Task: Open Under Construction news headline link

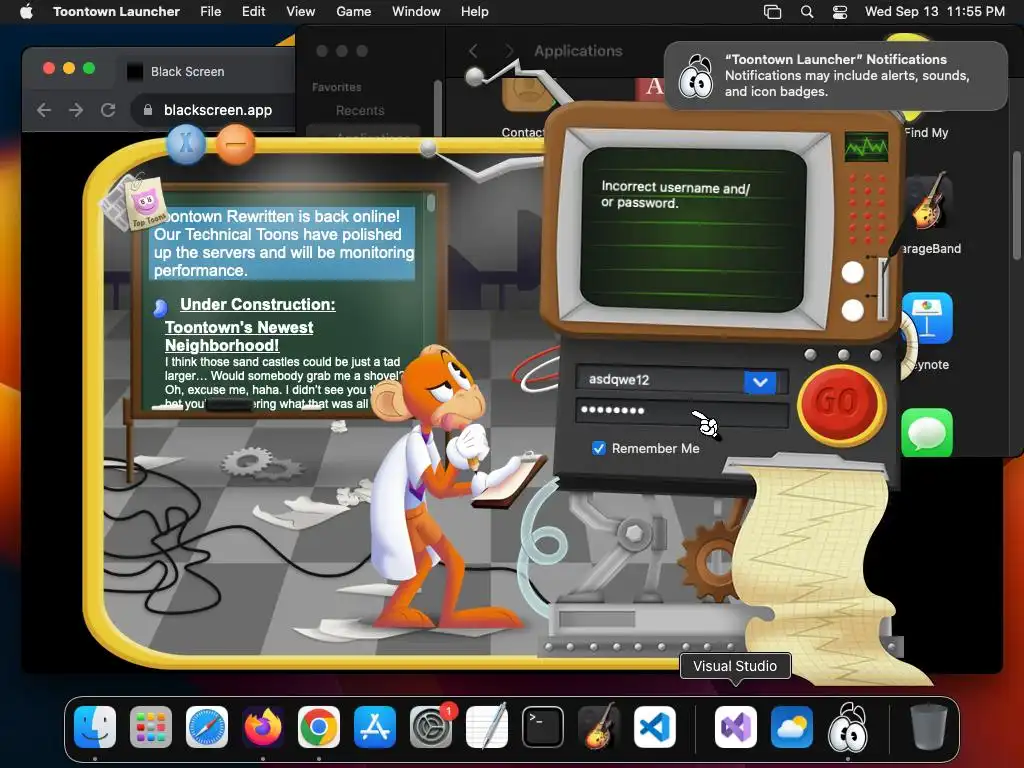Action: click(257, 304)
